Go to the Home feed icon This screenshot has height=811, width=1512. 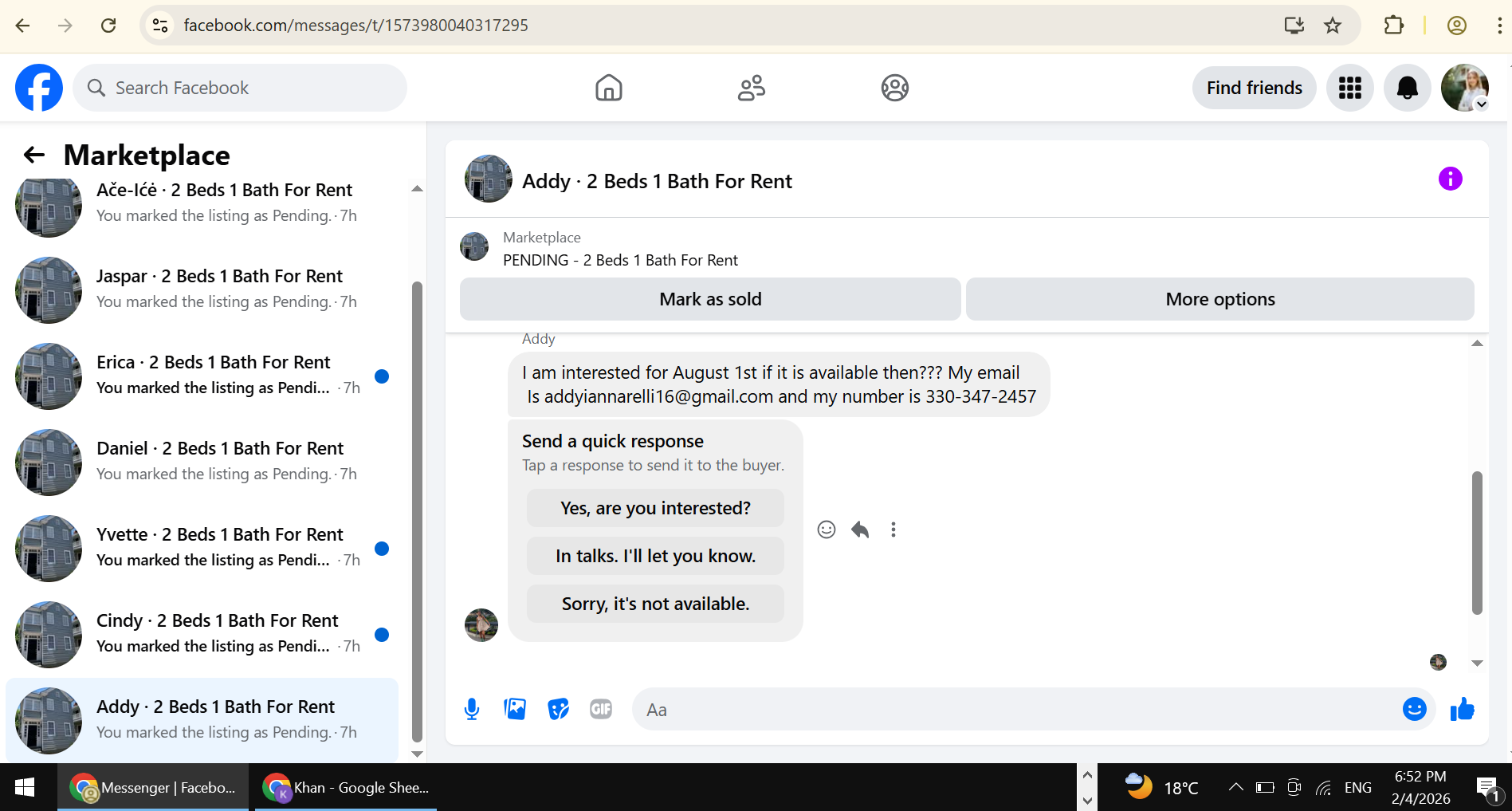coord(609,88)
